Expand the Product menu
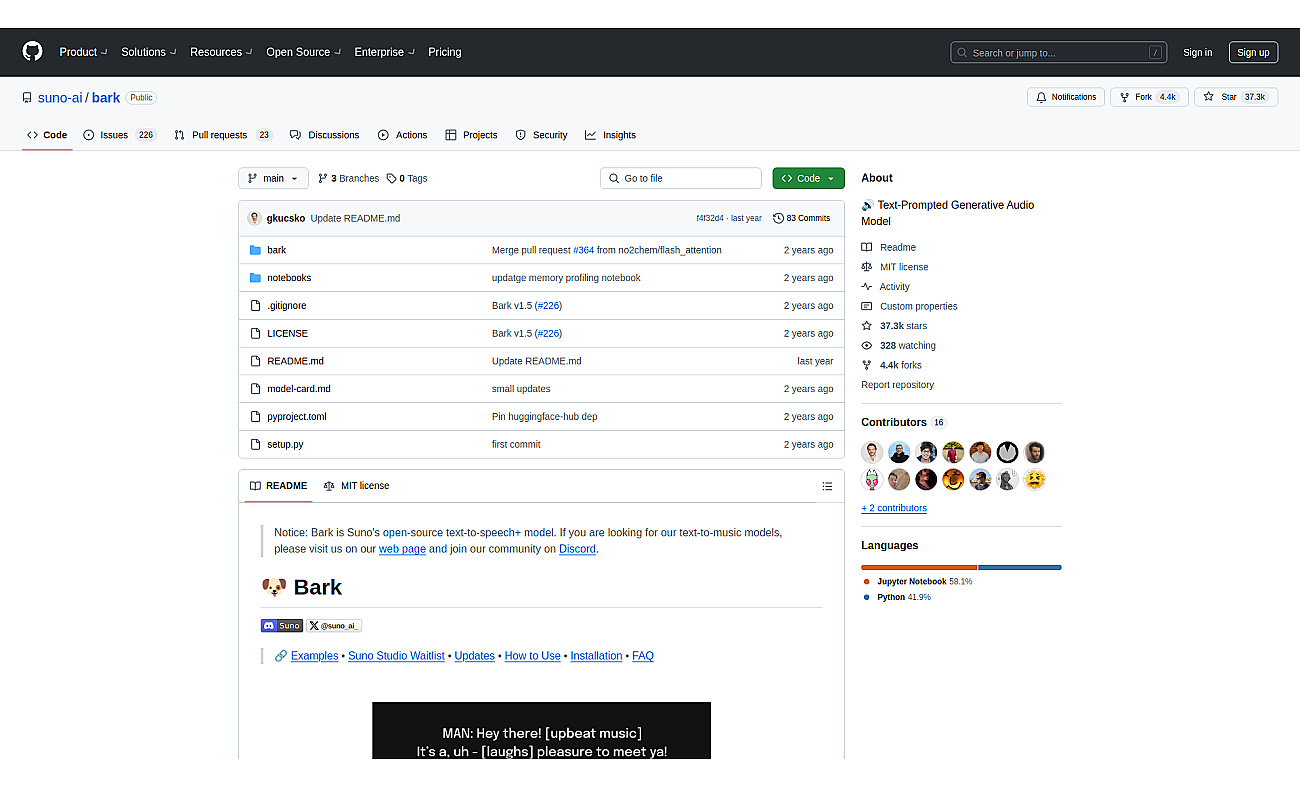 tap(83, 52)
